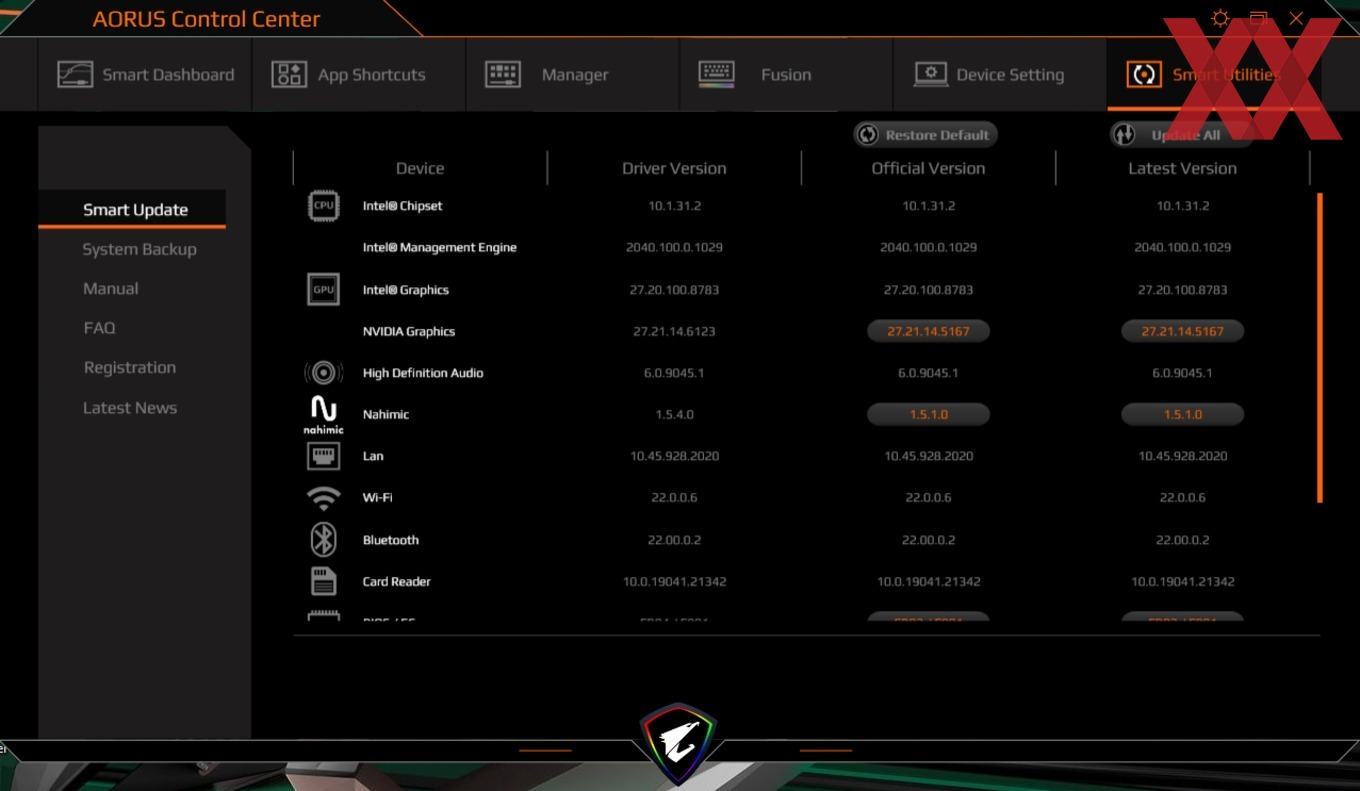Open the FAQ section
The width and height of the screenshot is (1360, 791).
pyautogui.click(x=99, y=328)
